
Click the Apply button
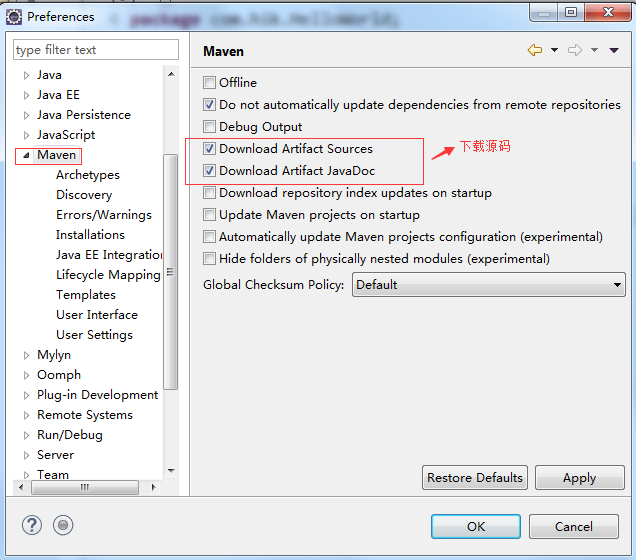click(x=579, y=478)
